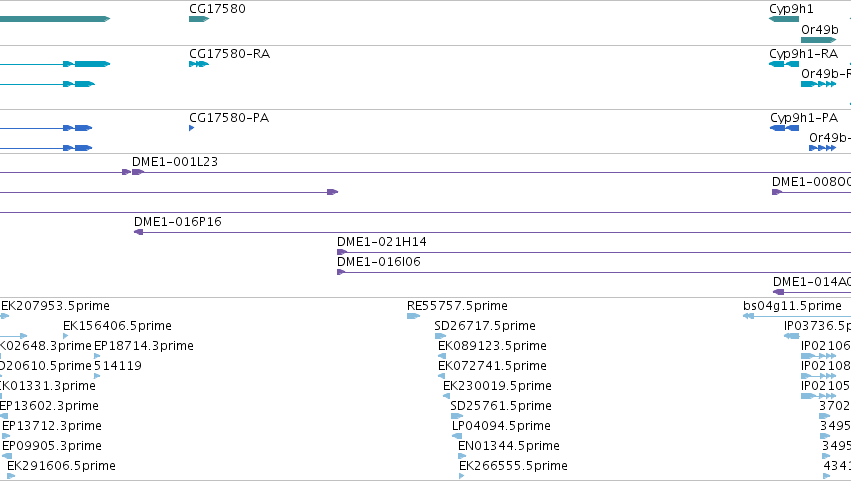Click the RE55757.5prime EST label

[458, 306]
